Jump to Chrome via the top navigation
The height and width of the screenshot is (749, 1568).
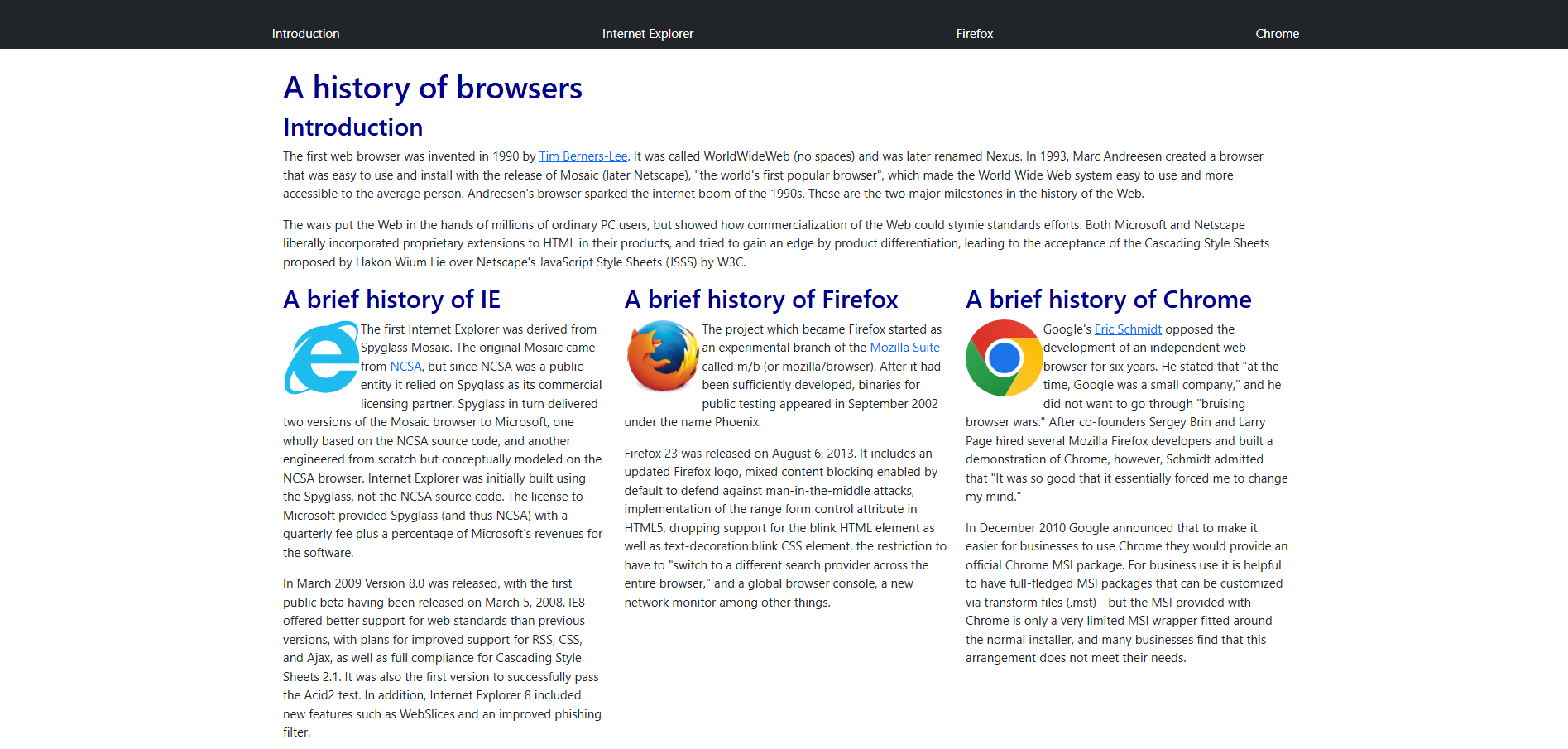pyautogui.click(x=1277, y=34)
